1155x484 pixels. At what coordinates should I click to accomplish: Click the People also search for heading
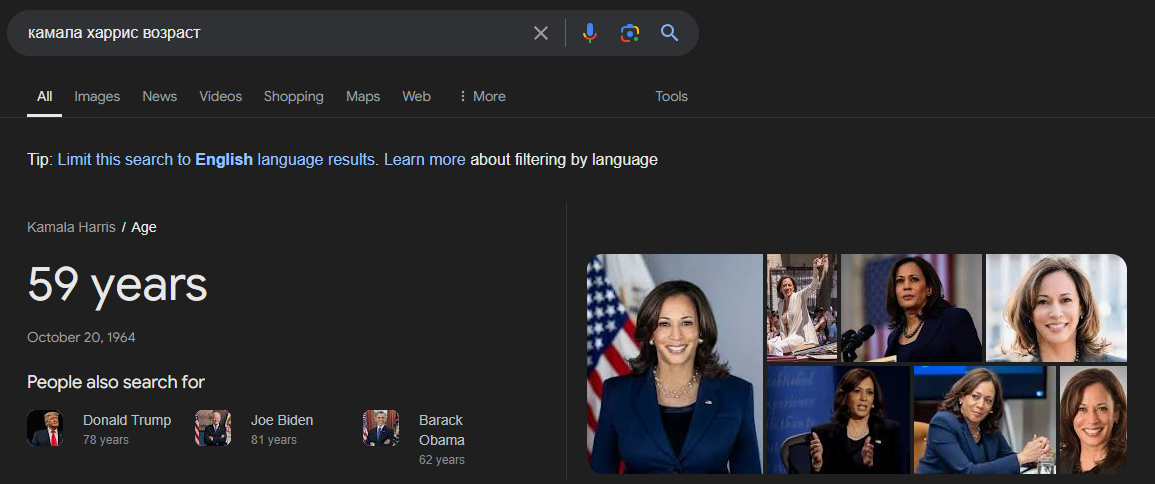tap(116, 382)
